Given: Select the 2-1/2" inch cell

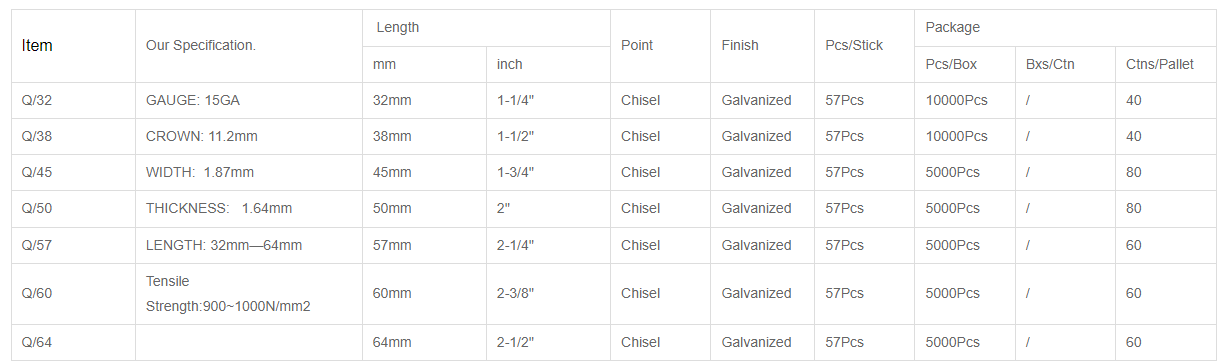Looking at the screenshot, I should tap(548, 342).
